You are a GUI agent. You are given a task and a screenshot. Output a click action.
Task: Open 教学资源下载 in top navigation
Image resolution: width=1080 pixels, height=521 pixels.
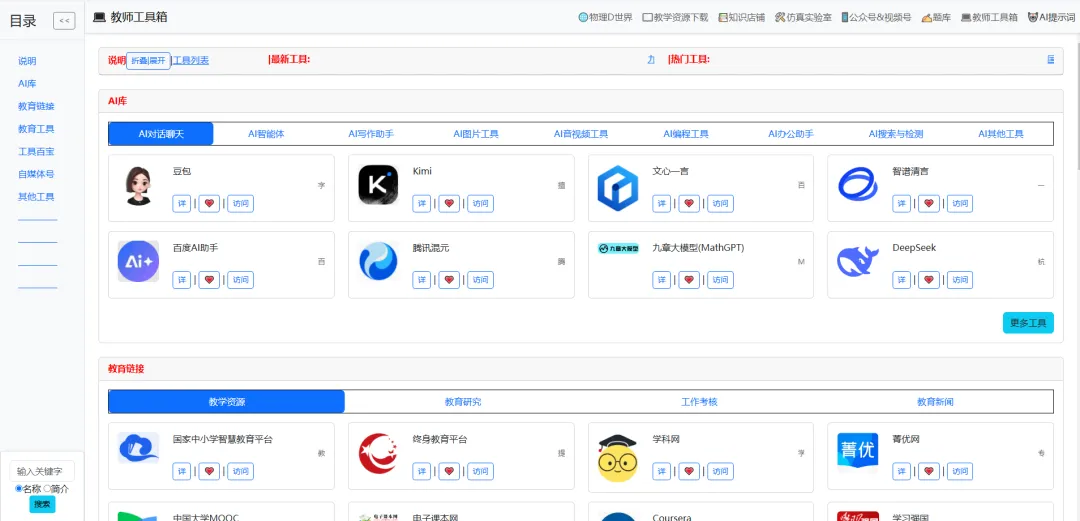[x=675, y=18]
